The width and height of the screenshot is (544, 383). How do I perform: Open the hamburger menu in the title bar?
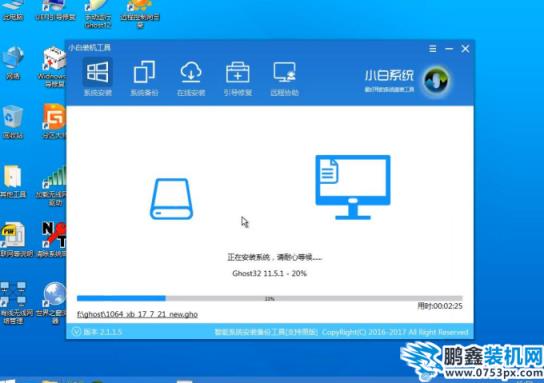coord(433,49)
